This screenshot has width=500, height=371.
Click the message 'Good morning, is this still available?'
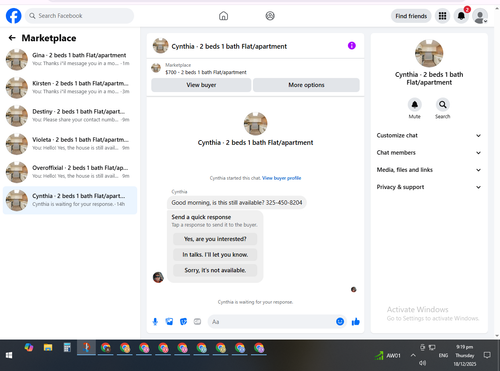pyautogui.click(x=237, y=203)
